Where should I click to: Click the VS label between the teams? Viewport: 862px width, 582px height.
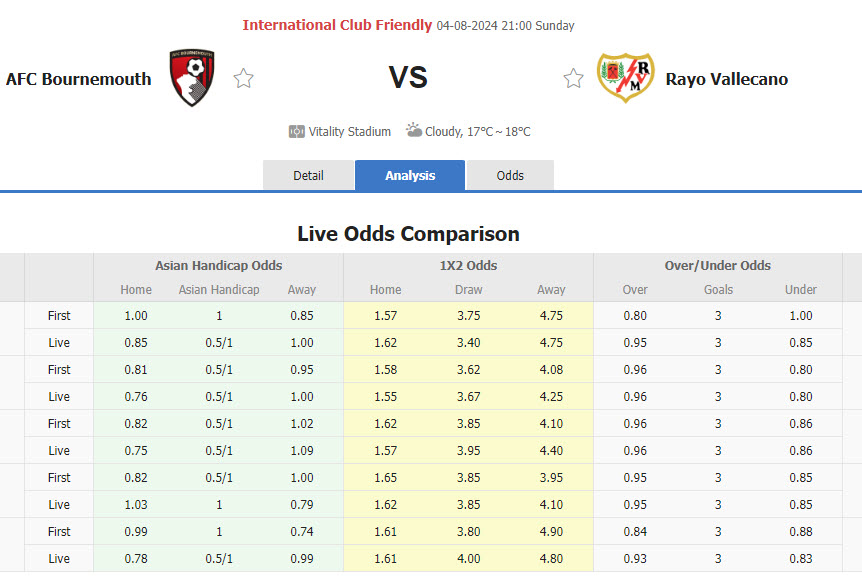click(x=409, y=77)
